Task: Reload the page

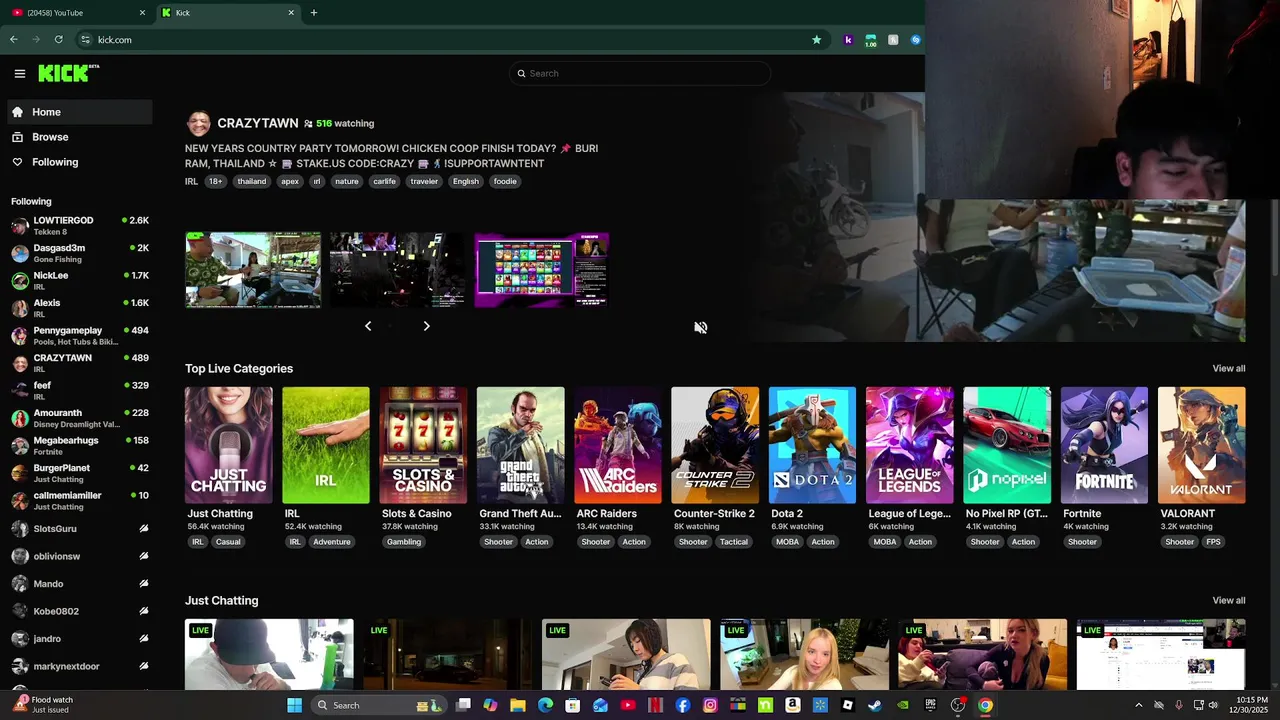Action: [58, 40]
